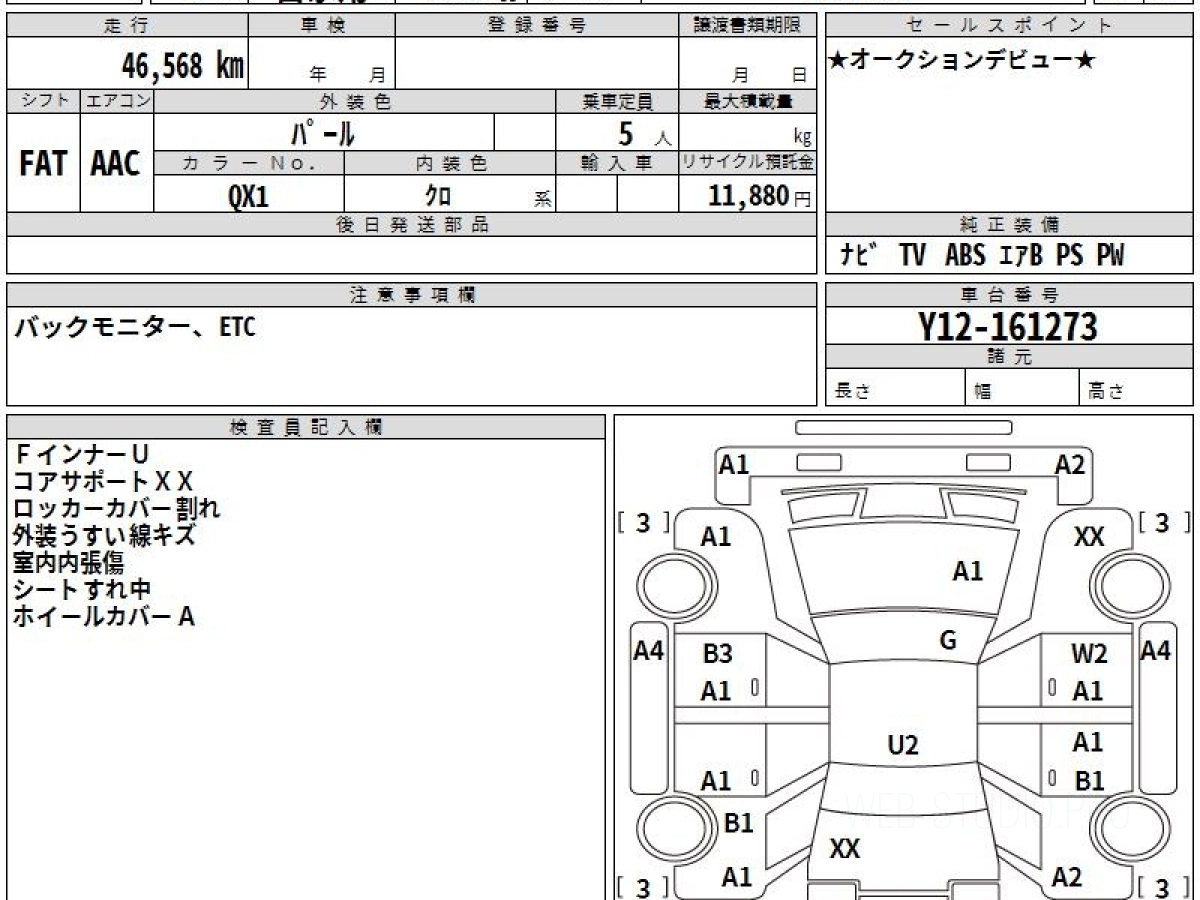Click the G mark on the windshield
This screenshot has height=900, width=1200.
pyautogui.click(x=948, y=640)
